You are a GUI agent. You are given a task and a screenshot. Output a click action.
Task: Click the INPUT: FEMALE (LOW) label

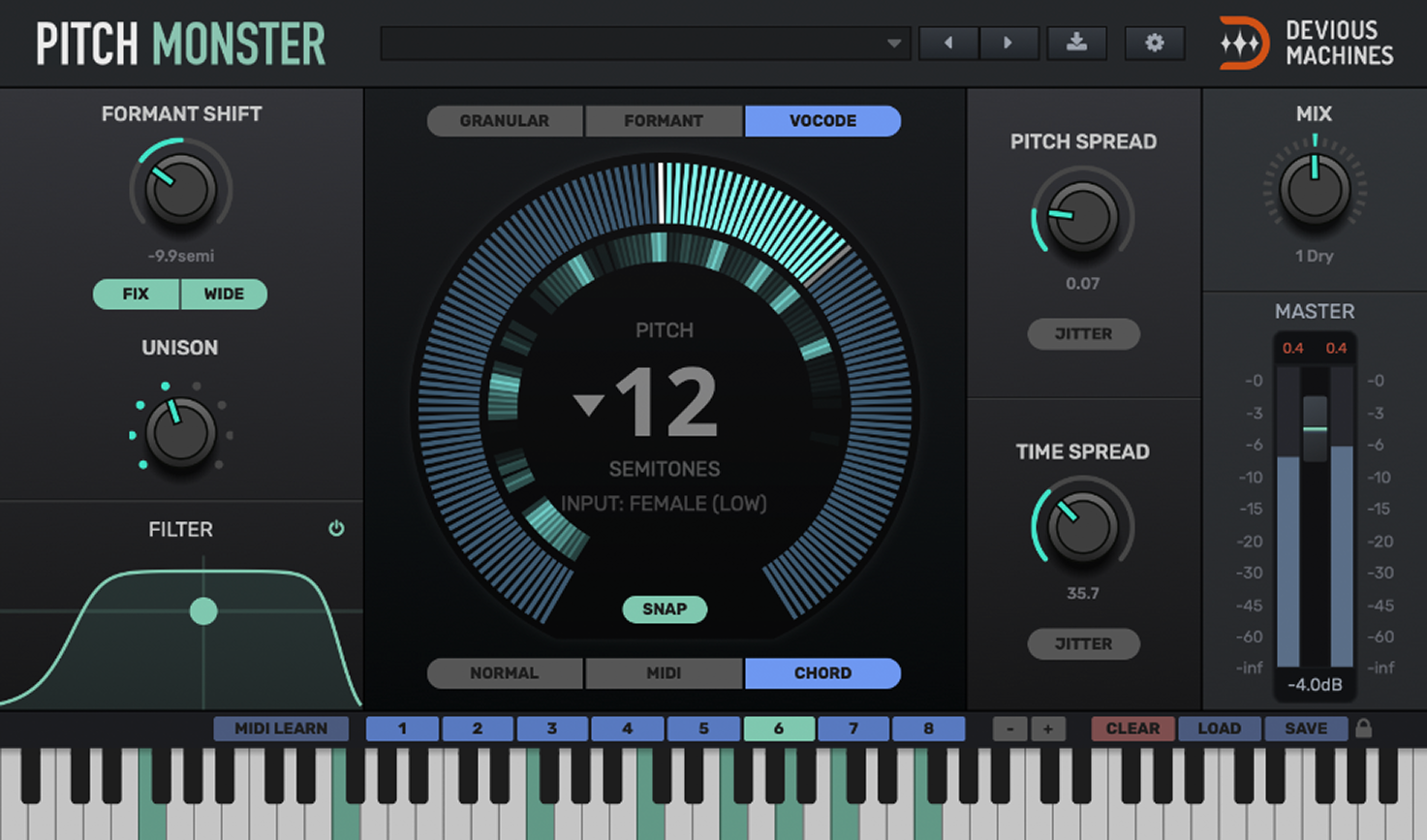point(664,504)
